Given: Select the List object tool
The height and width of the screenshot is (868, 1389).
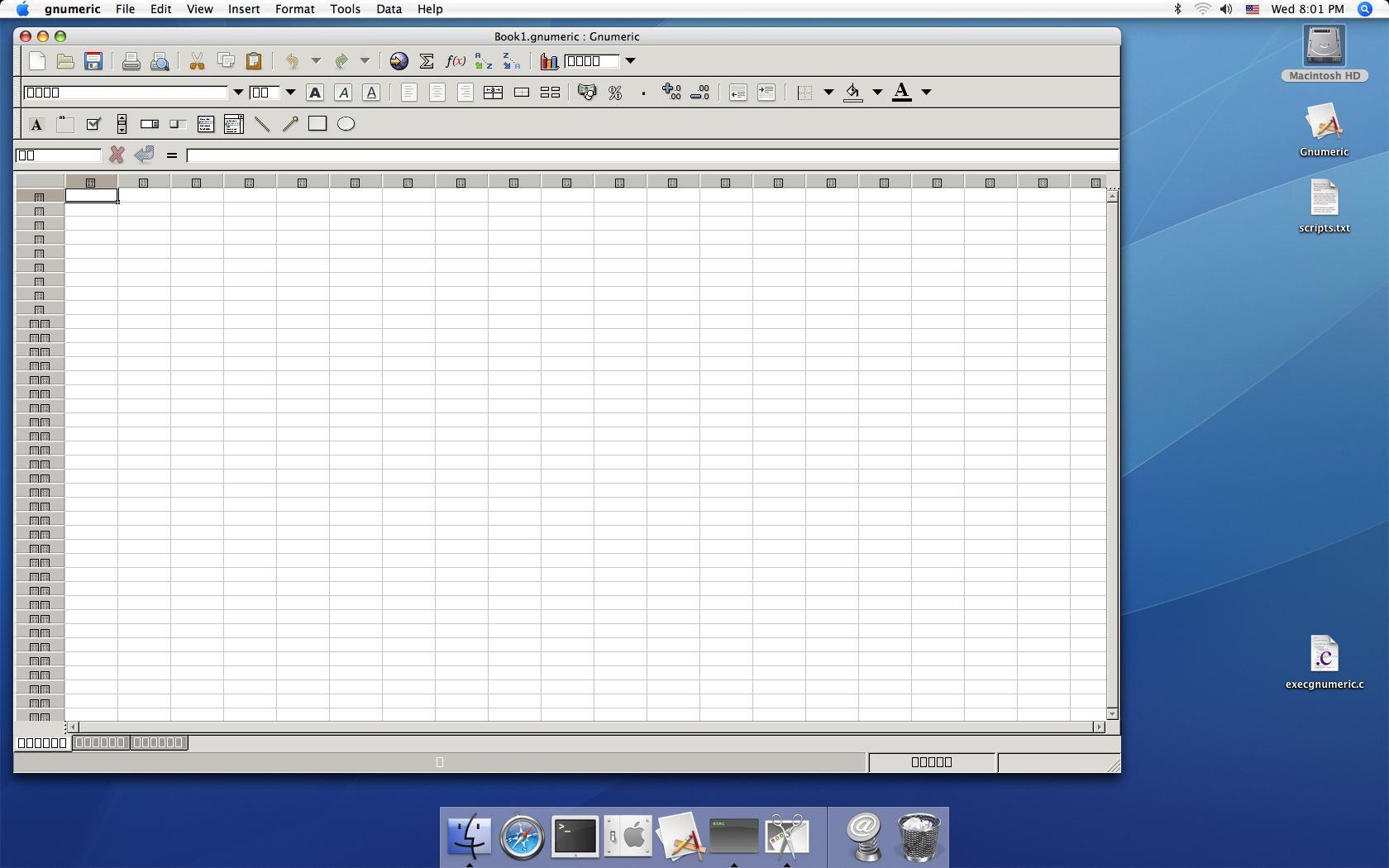Looking at the screenshot, I should pos(206,124).
